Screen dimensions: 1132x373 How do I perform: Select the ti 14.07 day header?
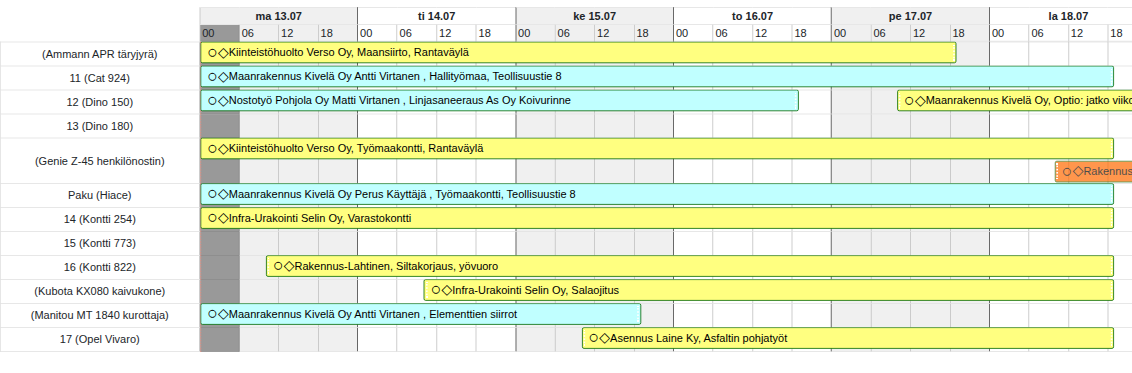click(437, 16)
